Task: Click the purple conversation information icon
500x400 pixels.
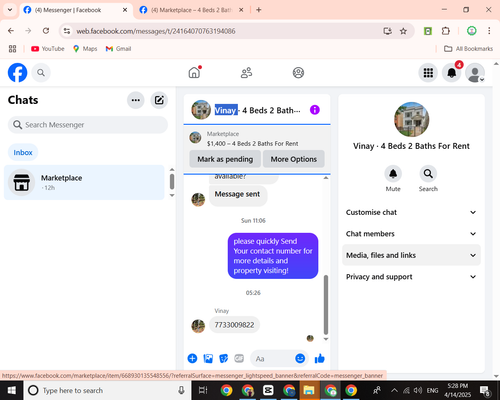Action: pyautogui.click(x=315, y=110)
